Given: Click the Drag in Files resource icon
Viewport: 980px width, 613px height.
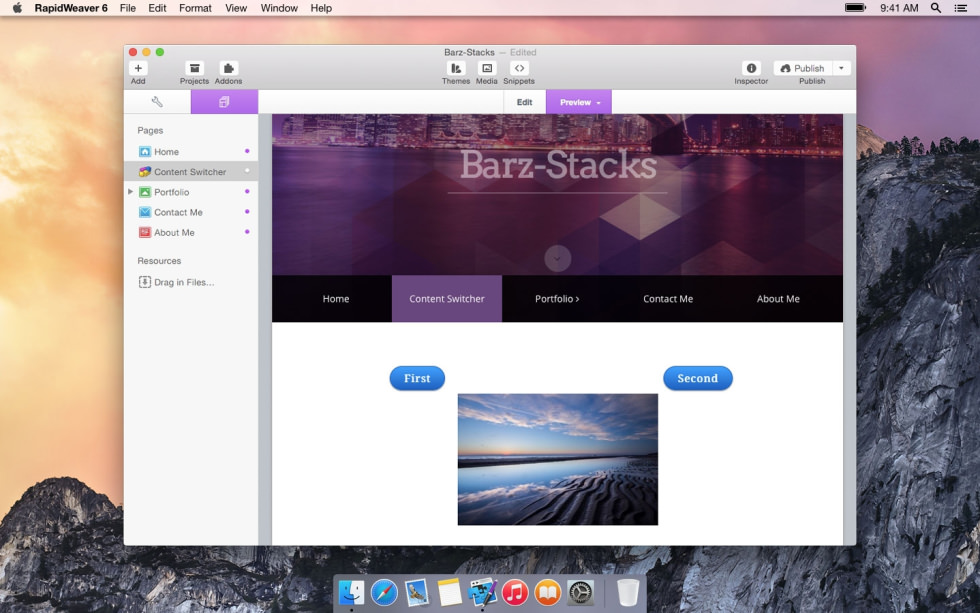Looking at the screenshot, I should pos(144,282).
